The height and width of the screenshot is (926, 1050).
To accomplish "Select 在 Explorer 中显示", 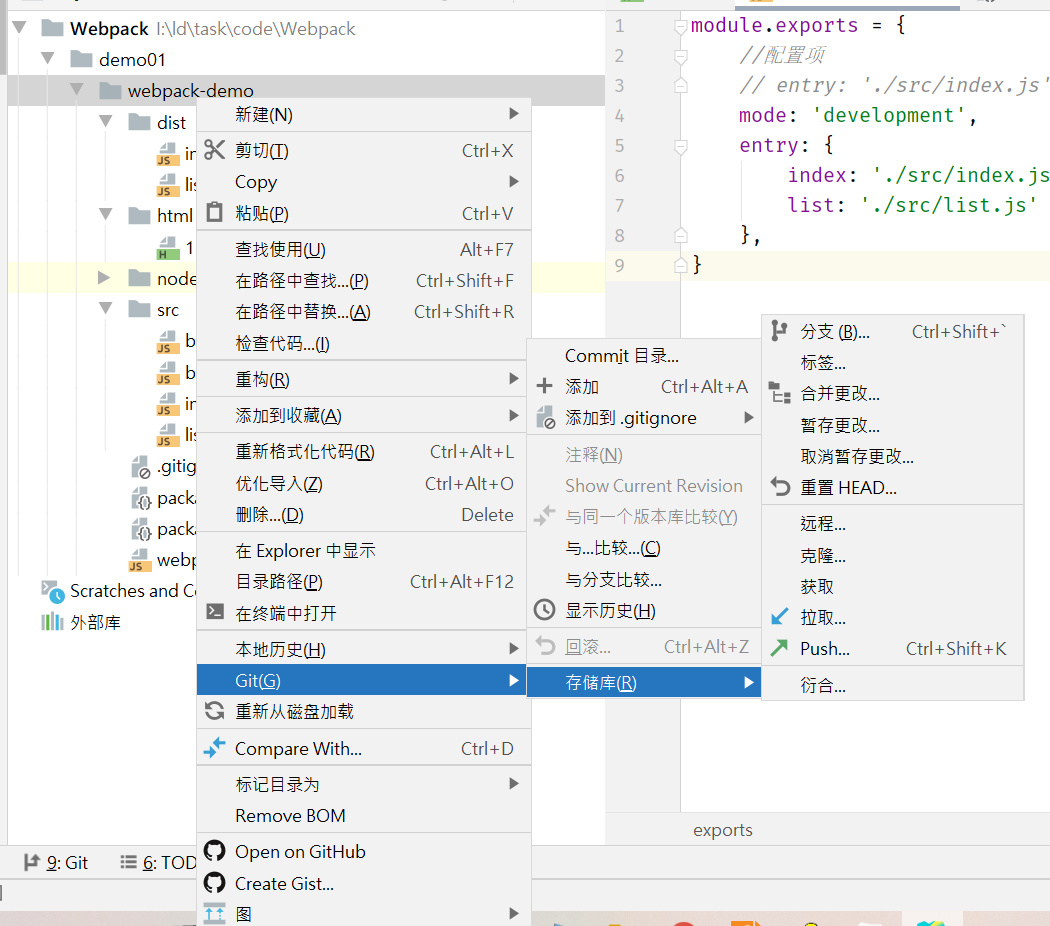I will pos(364,550).
